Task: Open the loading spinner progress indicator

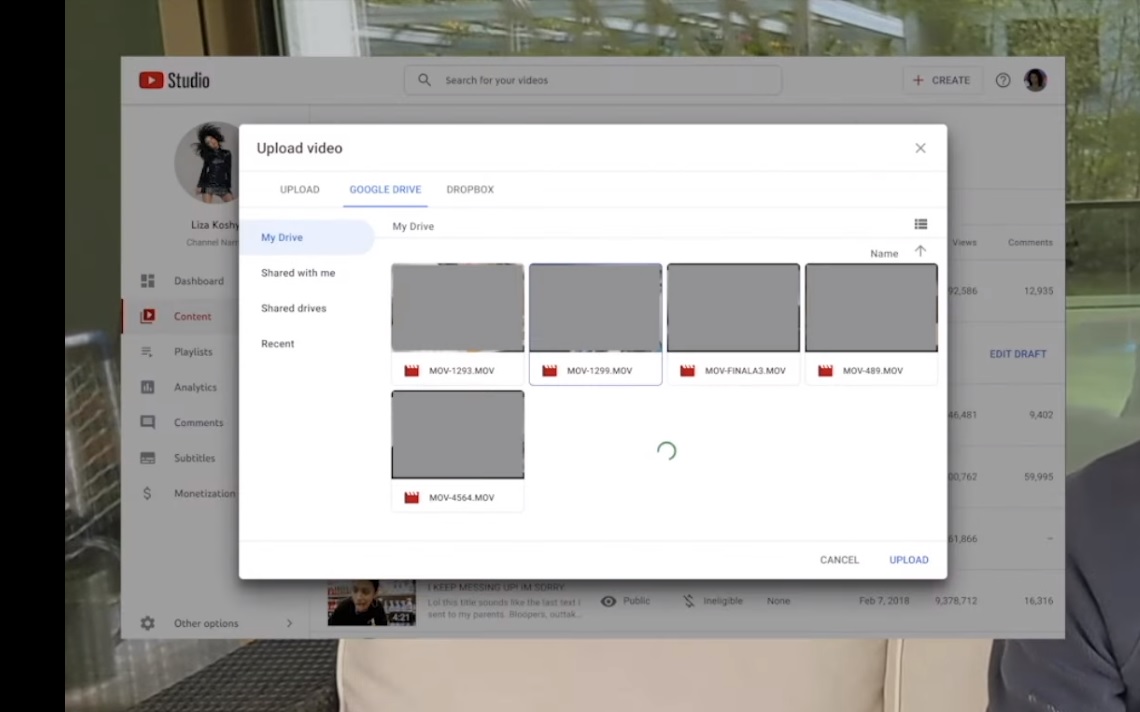Action: tap(667, 451)
